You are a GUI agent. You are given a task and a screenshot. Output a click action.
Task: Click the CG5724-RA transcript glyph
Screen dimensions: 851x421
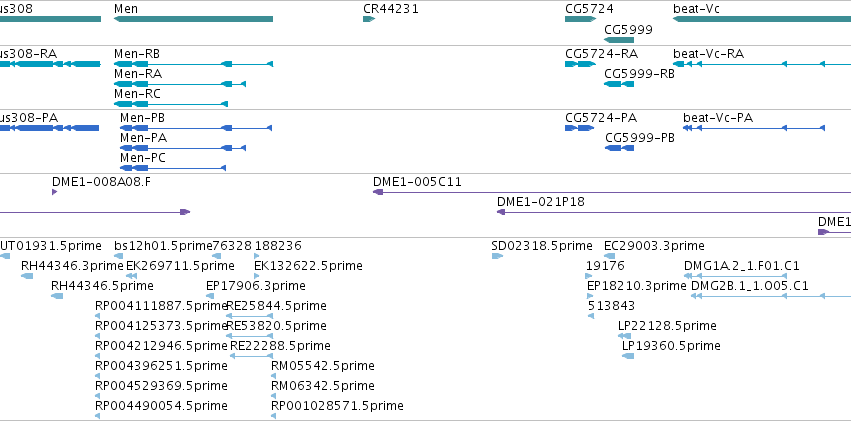click(581, 64)
